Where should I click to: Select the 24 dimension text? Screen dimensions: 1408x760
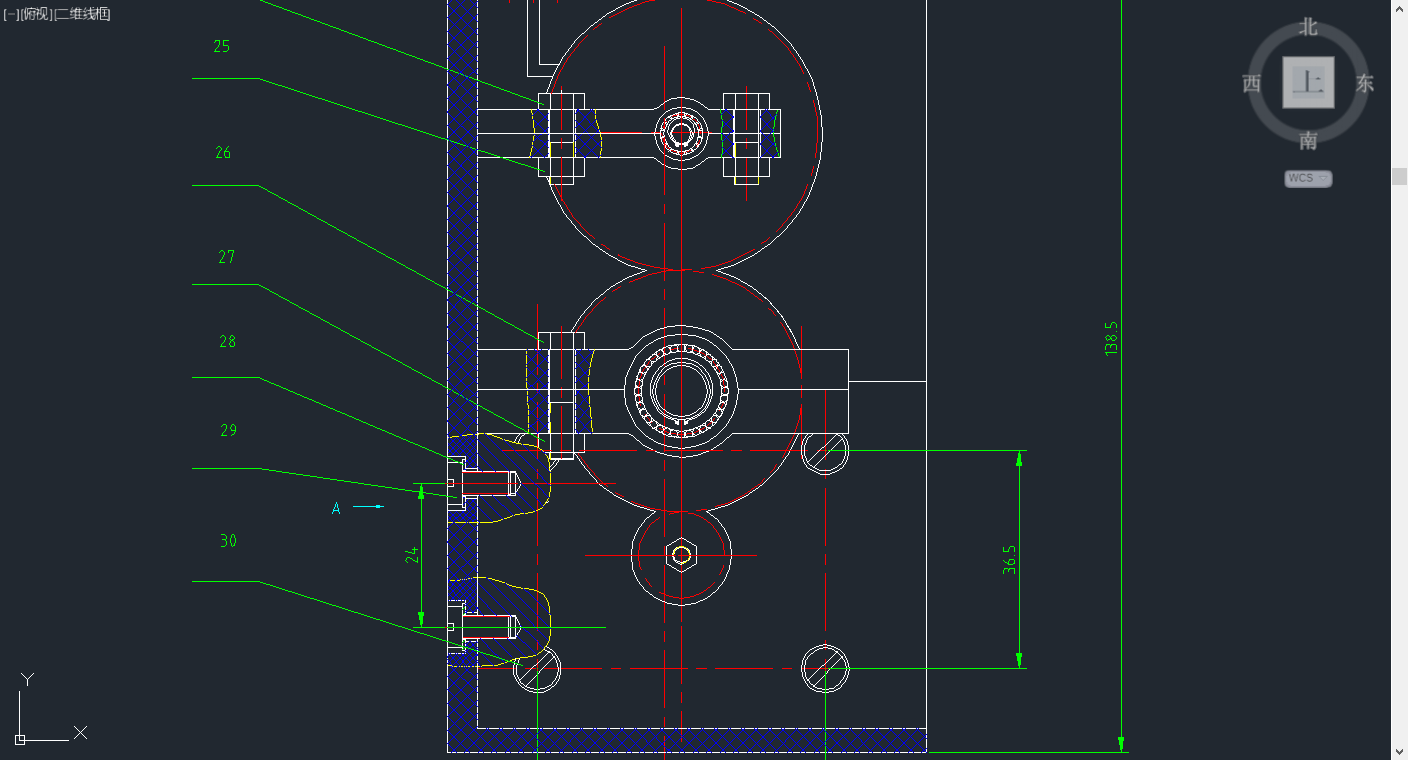pos(411,555)
